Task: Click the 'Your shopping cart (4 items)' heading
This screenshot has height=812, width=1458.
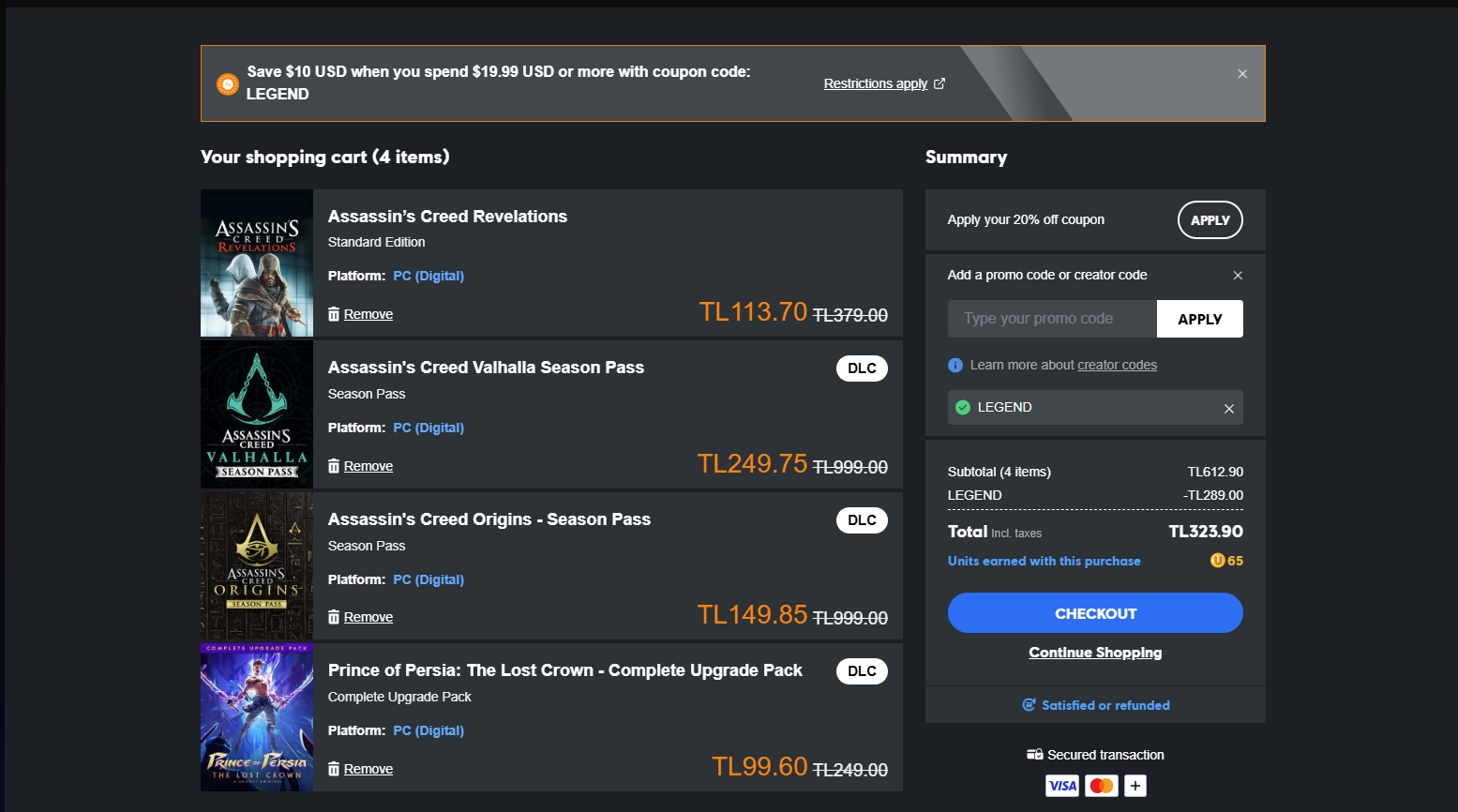Action: click(325, 158)
